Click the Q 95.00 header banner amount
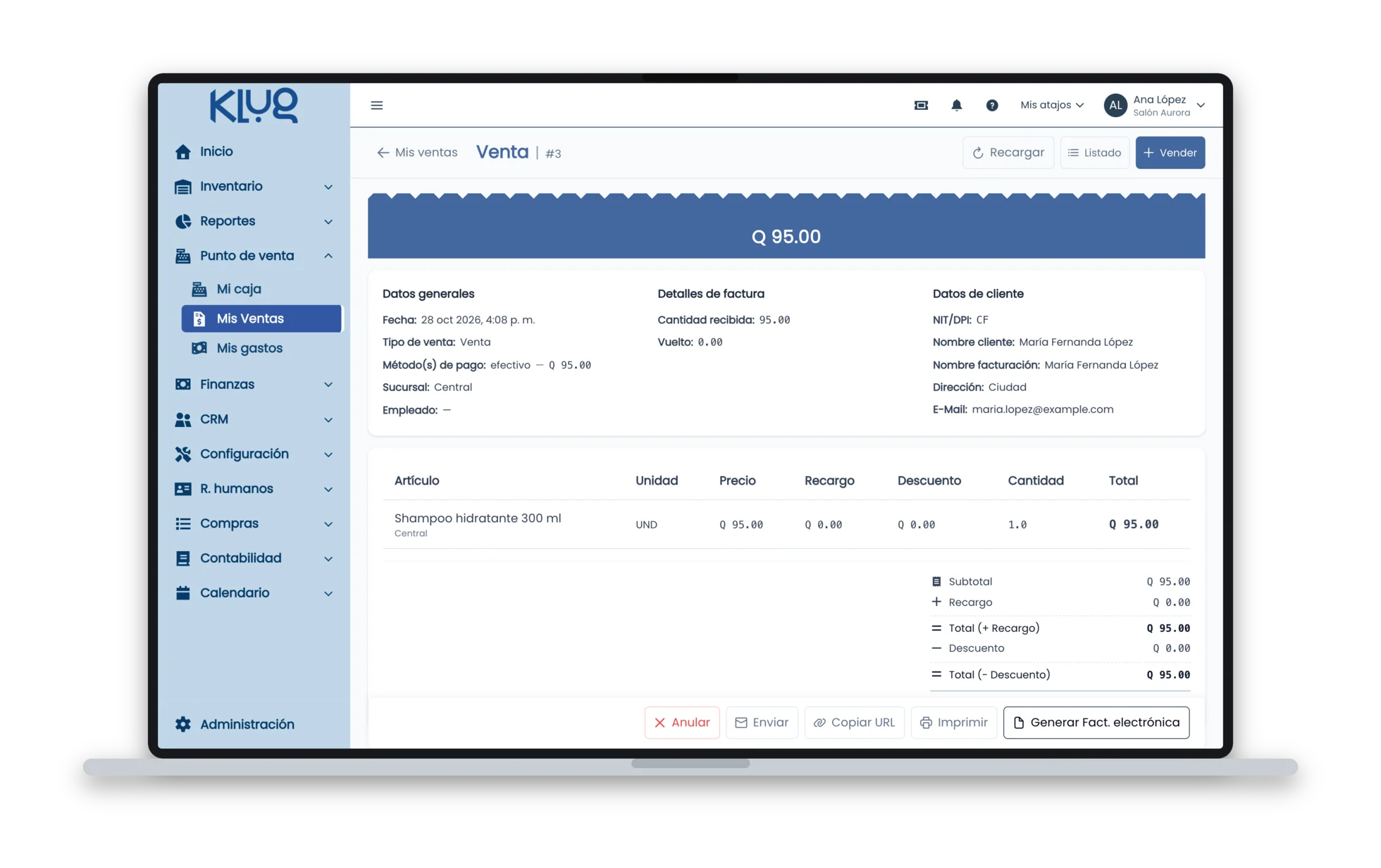This screenshot has width=1381, height=868. pos(786,236)
